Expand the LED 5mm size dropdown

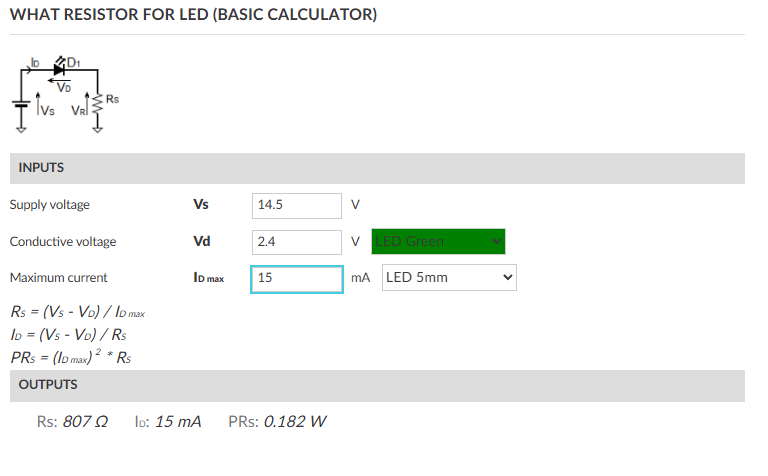pyautogui.click(x=449, y=277)
